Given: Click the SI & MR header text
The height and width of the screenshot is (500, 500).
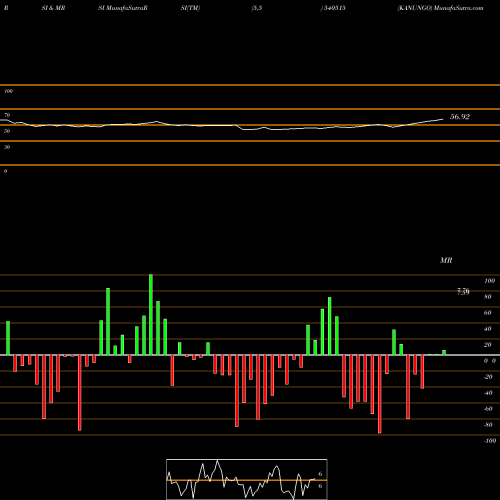Looking at the screenshot, I should [x=53, y=8].
